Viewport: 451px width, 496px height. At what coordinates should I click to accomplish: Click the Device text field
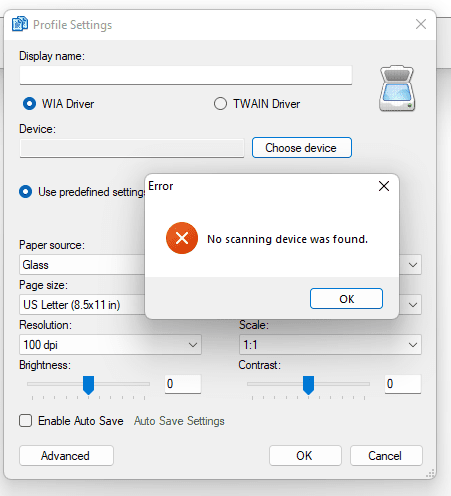(x=132, y=148)
